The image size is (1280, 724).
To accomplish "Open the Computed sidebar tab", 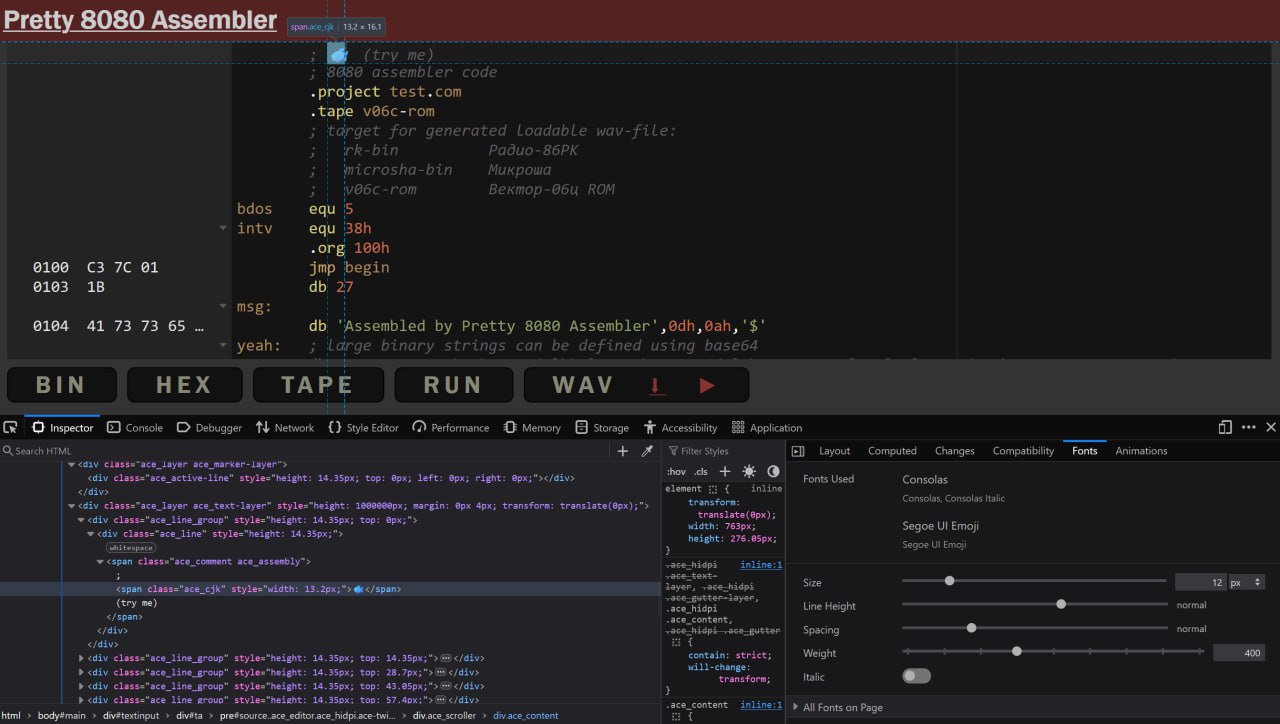I will [892, 451].
